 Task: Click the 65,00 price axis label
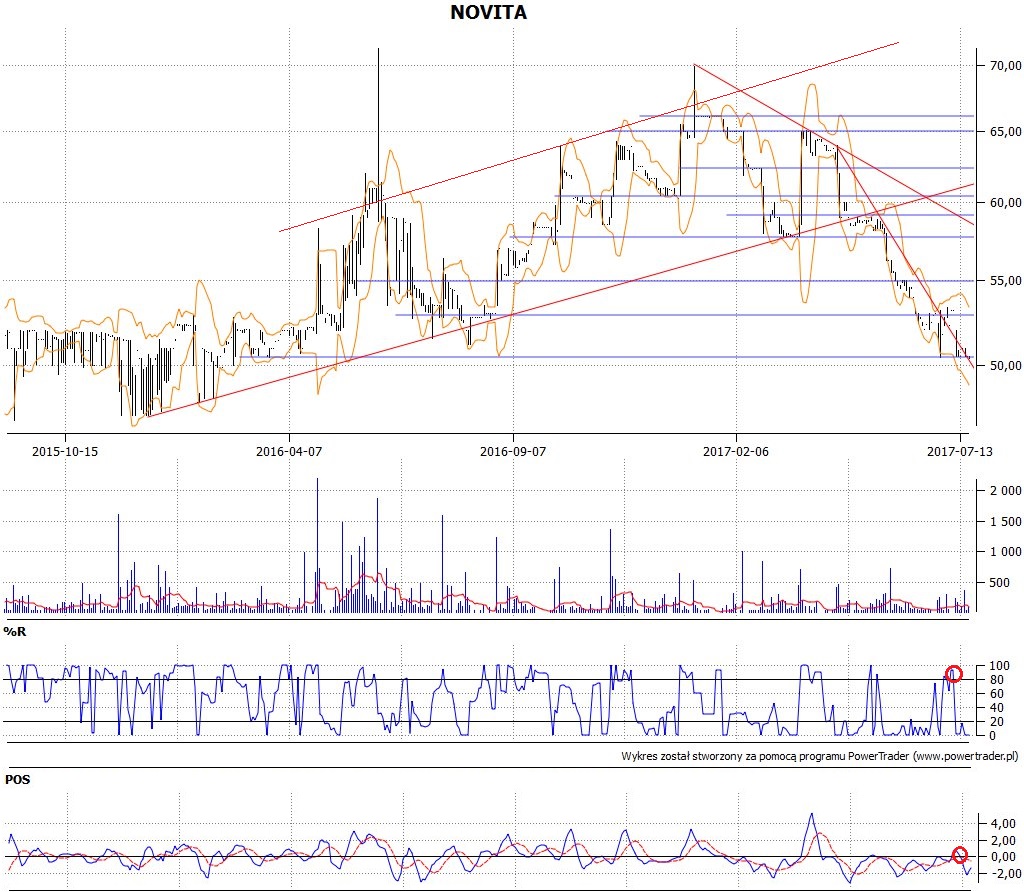[x=1006, y=131]
